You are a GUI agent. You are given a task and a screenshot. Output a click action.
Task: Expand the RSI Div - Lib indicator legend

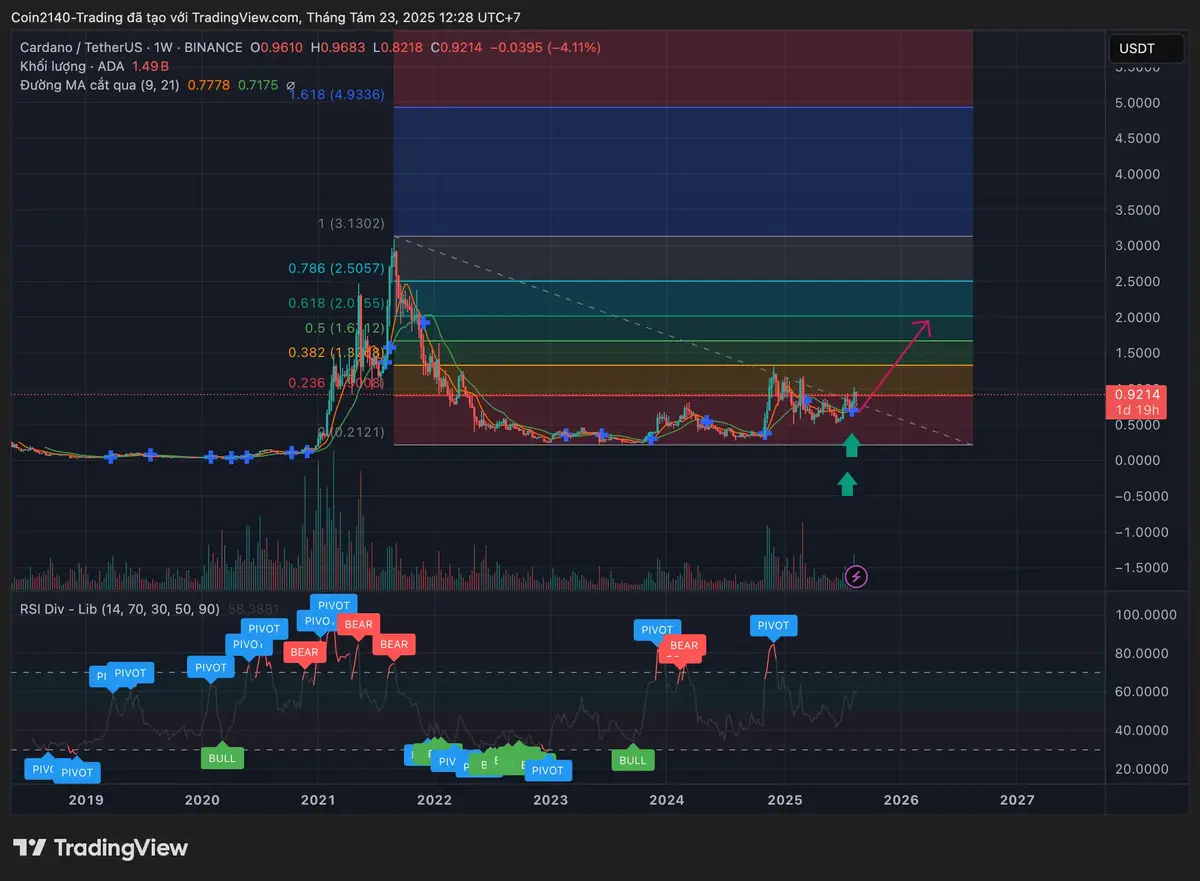120,608
